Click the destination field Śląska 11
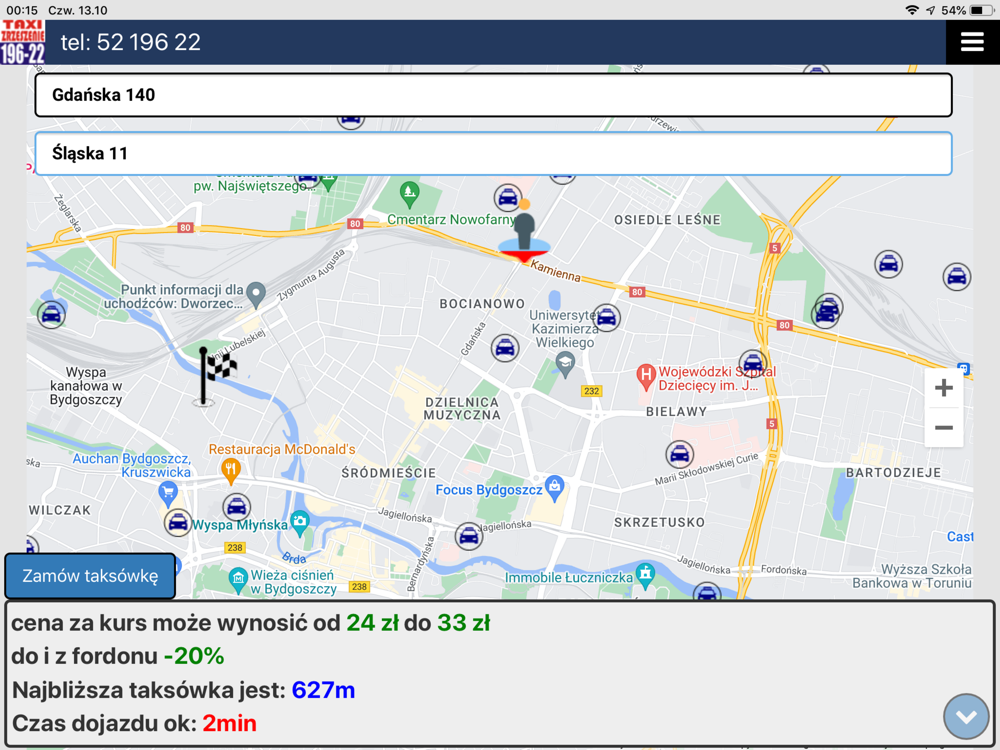 493,154
